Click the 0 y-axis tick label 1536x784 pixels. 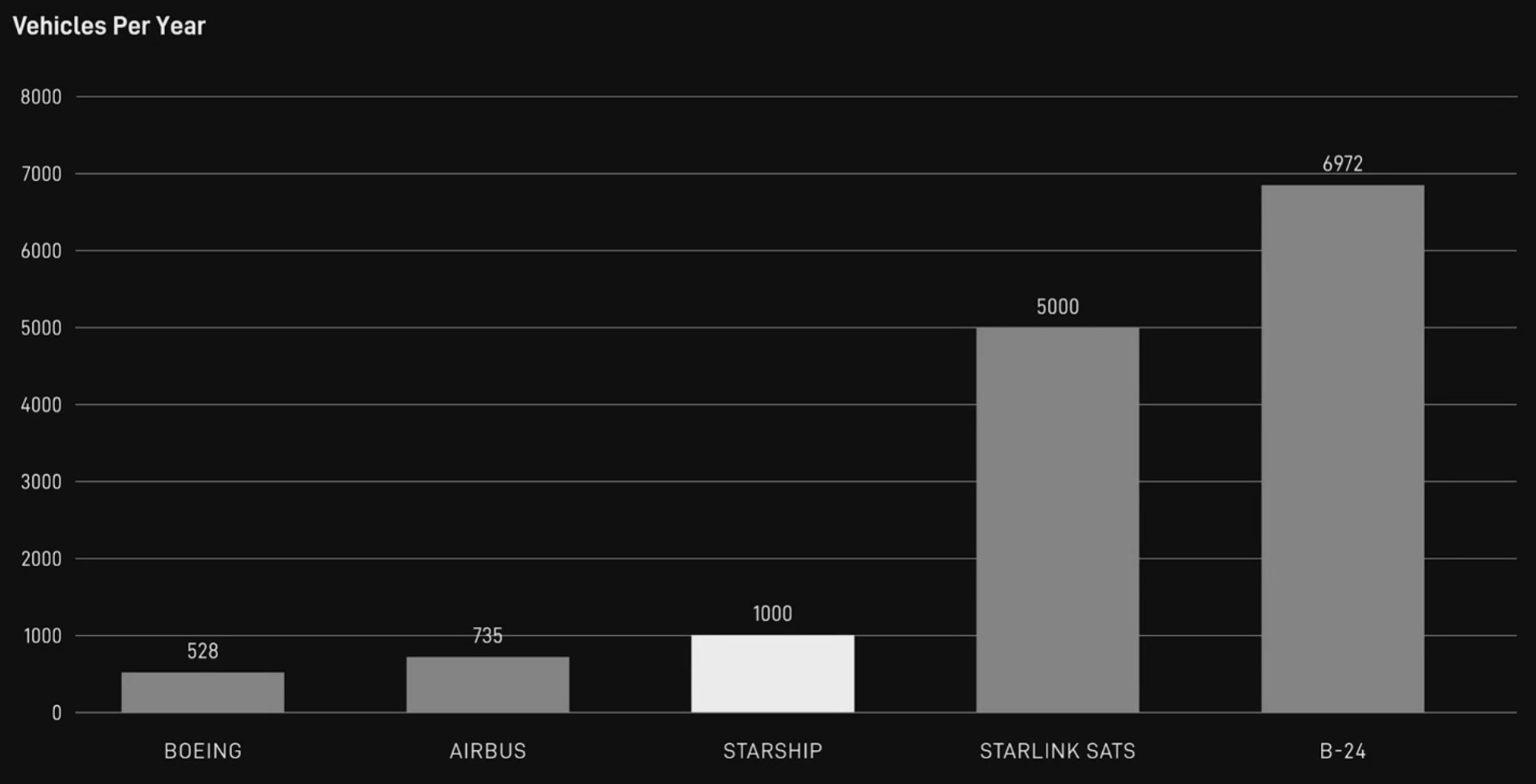56,713
